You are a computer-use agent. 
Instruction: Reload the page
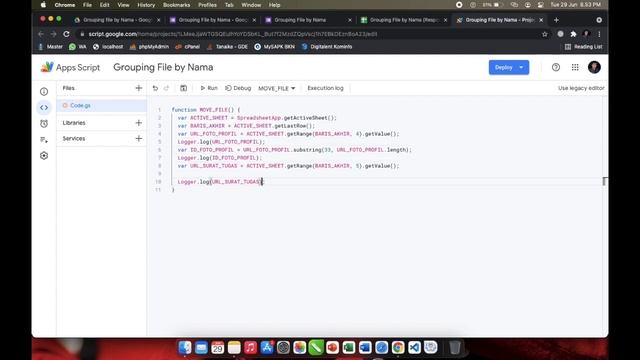pos(67,34)
